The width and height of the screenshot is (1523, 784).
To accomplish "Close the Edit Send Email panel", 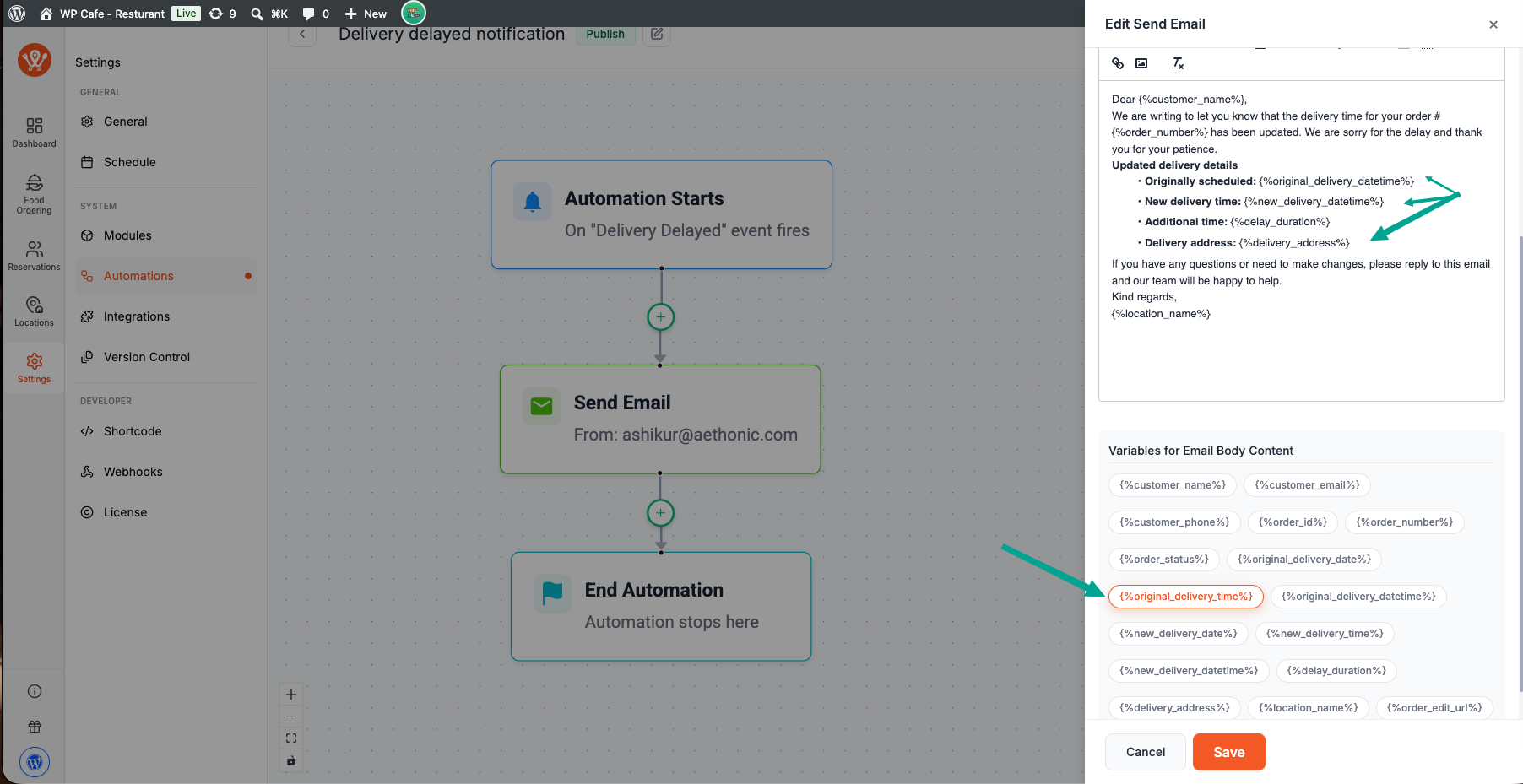I will coord(1493,24).
